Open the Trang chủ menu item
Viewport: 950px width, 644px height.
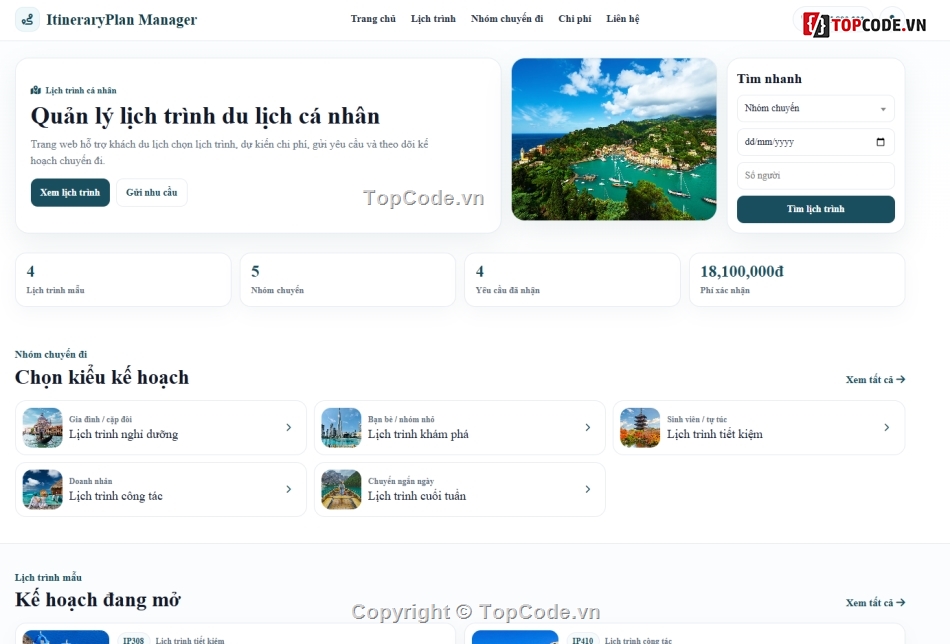373,19
